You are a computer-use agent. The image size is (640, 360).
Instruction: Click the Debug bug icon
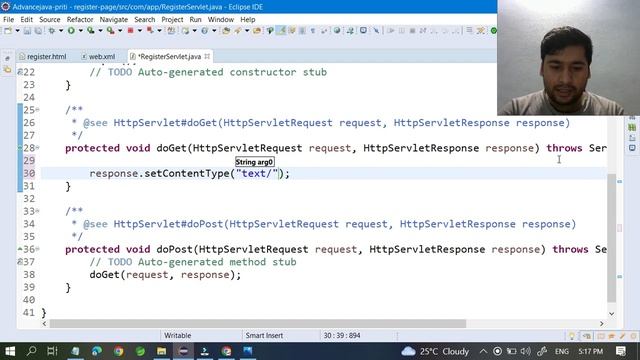point(52,31)
